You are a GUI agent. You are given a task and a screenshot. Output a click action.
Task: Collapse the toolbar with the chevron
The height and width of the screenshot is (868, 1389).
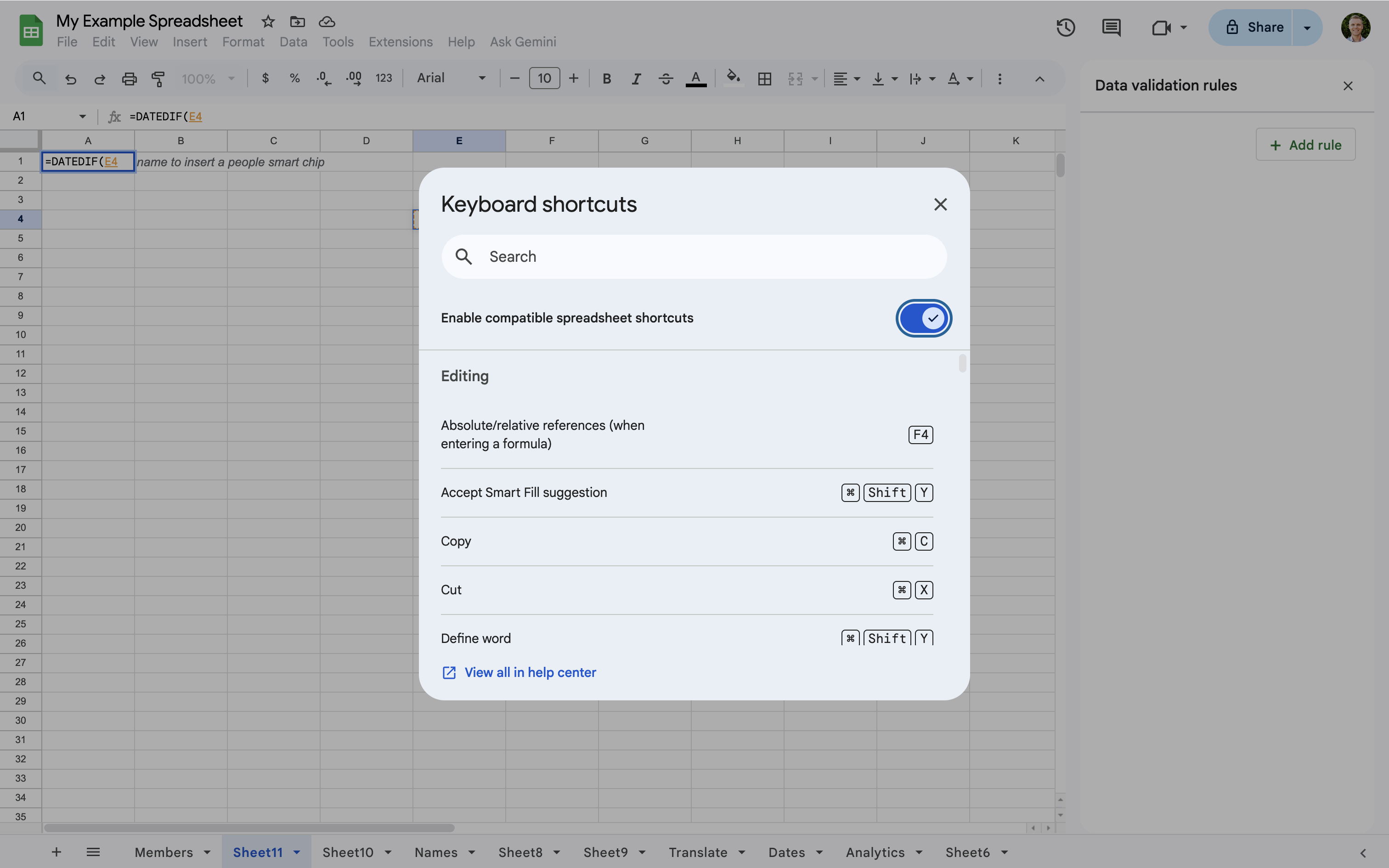coord(1039,79)
